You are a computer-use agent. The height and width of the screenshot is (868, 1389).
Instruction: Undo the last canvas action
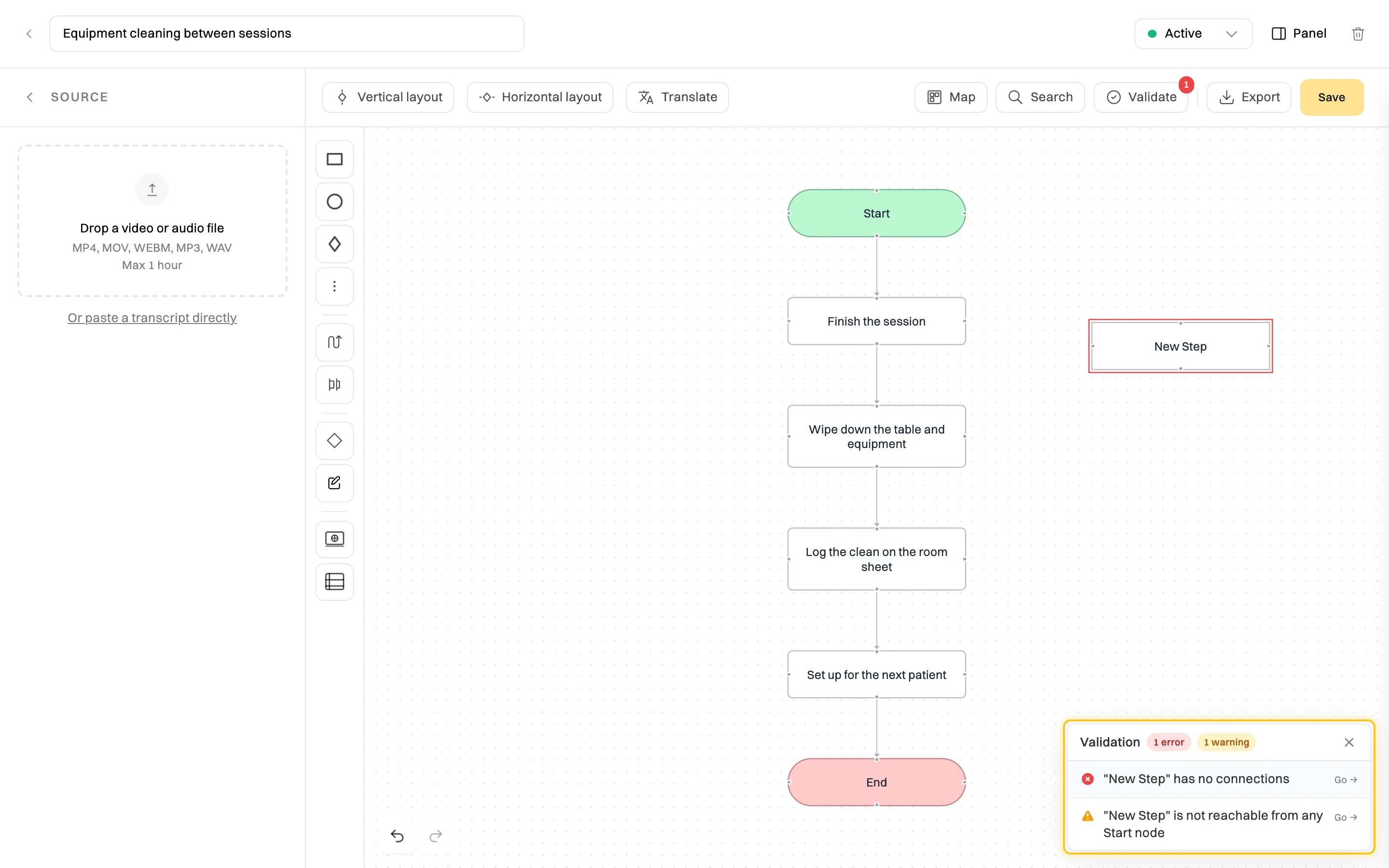point(397,836)
